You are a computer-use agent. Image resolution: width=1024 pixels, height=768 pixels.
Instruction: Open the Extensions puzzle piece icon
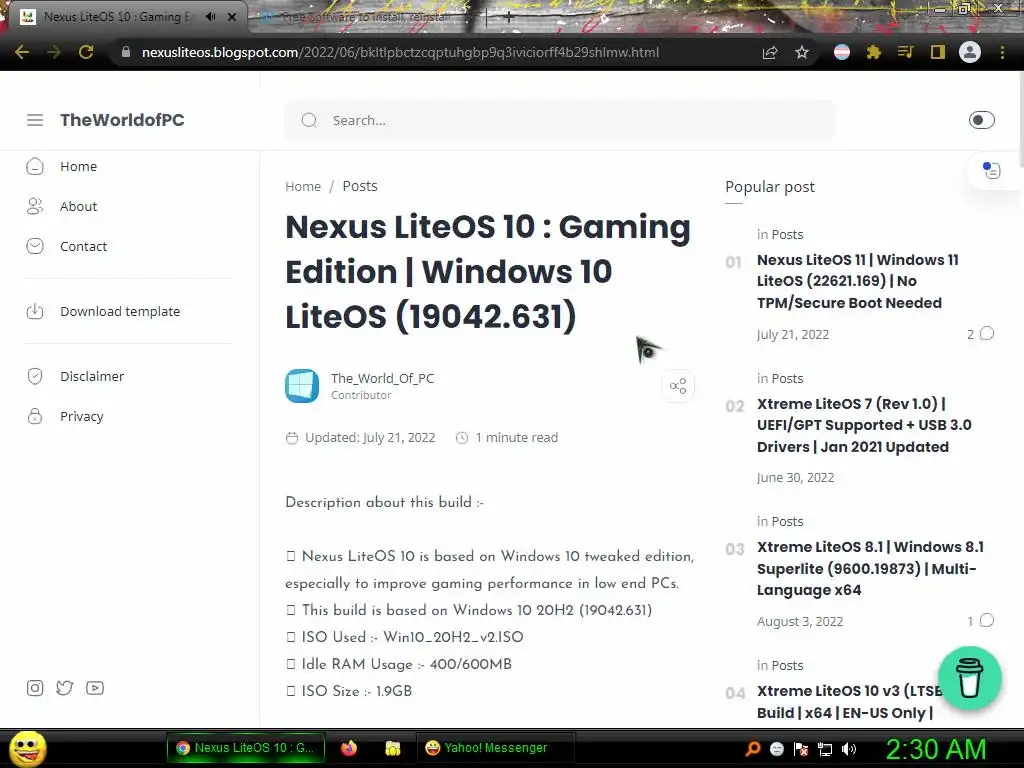[x=873, y=52]
